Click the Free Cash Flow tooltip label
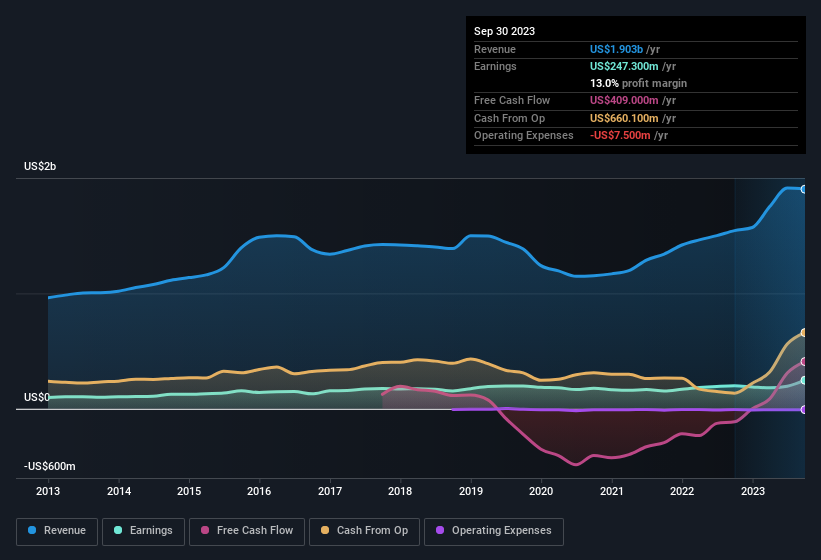The image size is (821, 560). pyautogui.click(x=512, y=100)
